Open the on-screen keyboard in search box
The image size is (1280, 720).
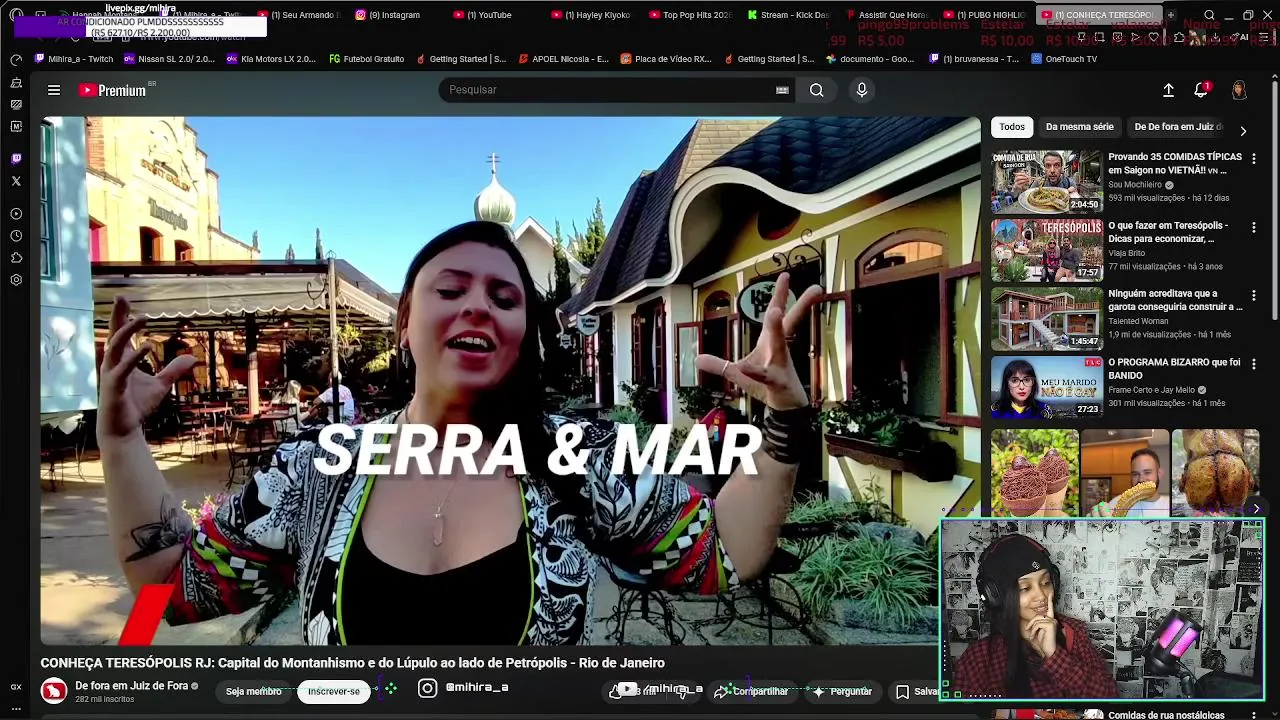[x=782, y=90]
